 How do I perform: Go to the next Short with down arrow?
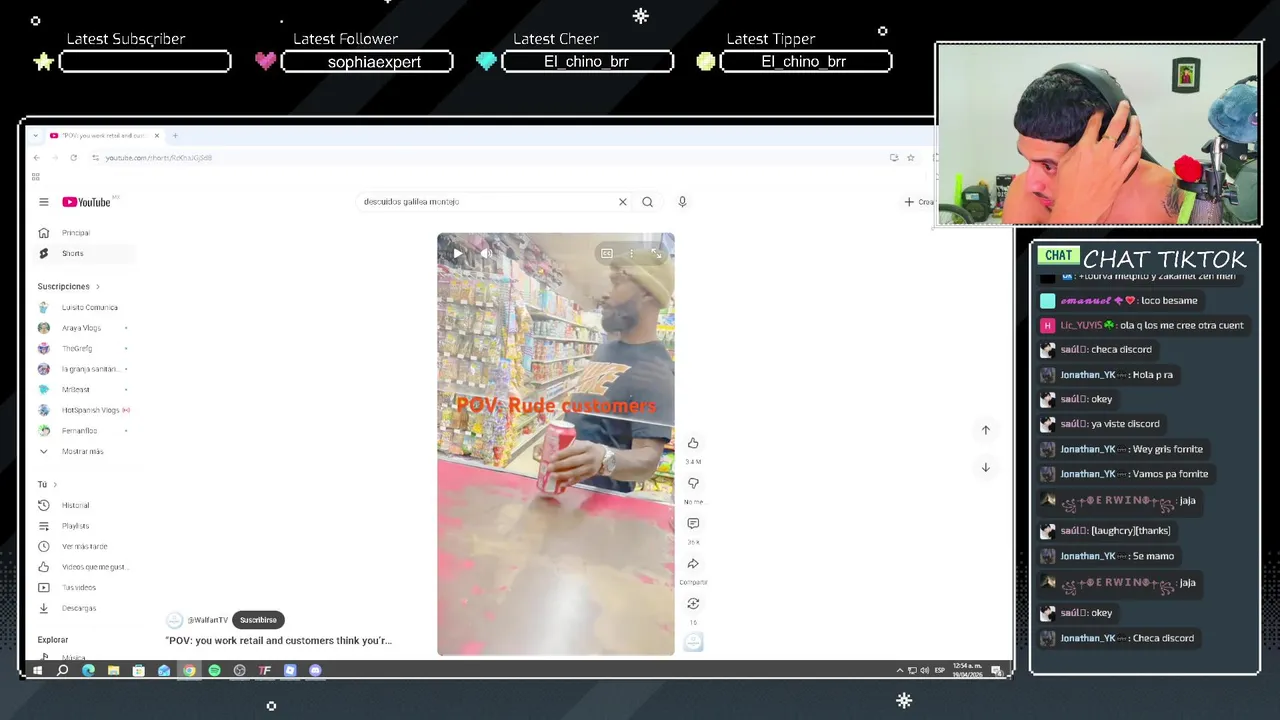click(x=985, y=467)
